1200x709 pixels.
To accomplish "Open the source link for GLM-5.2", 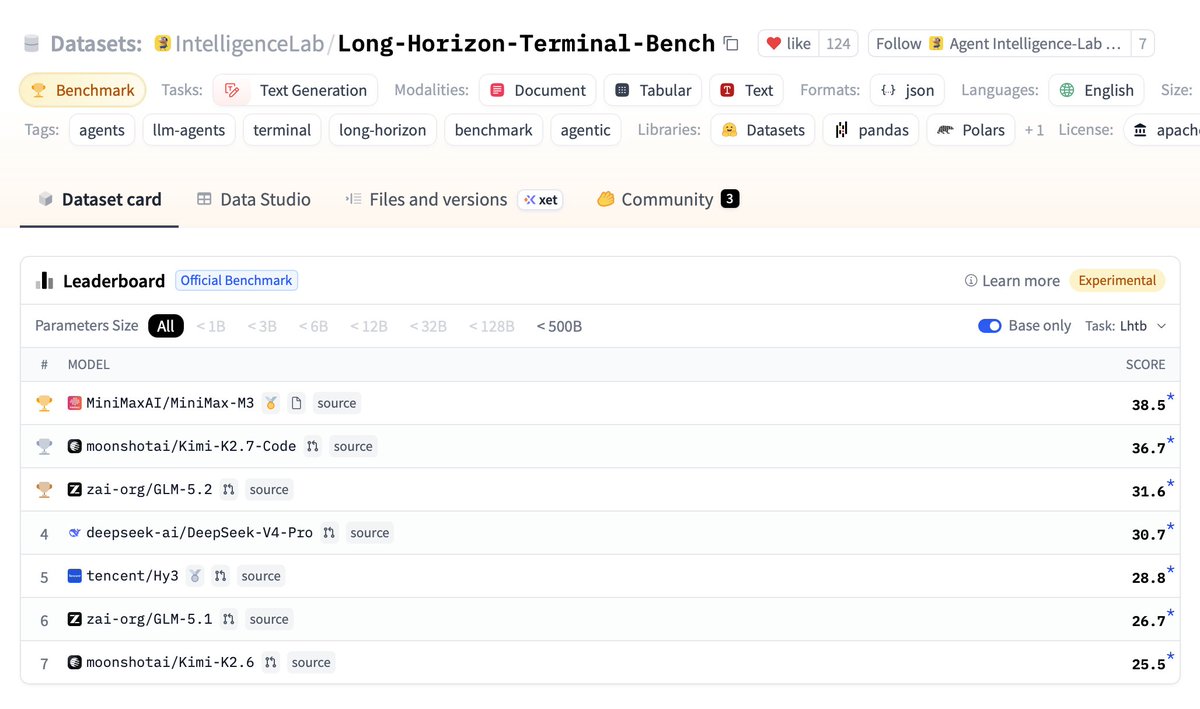I will click(269, 489).
